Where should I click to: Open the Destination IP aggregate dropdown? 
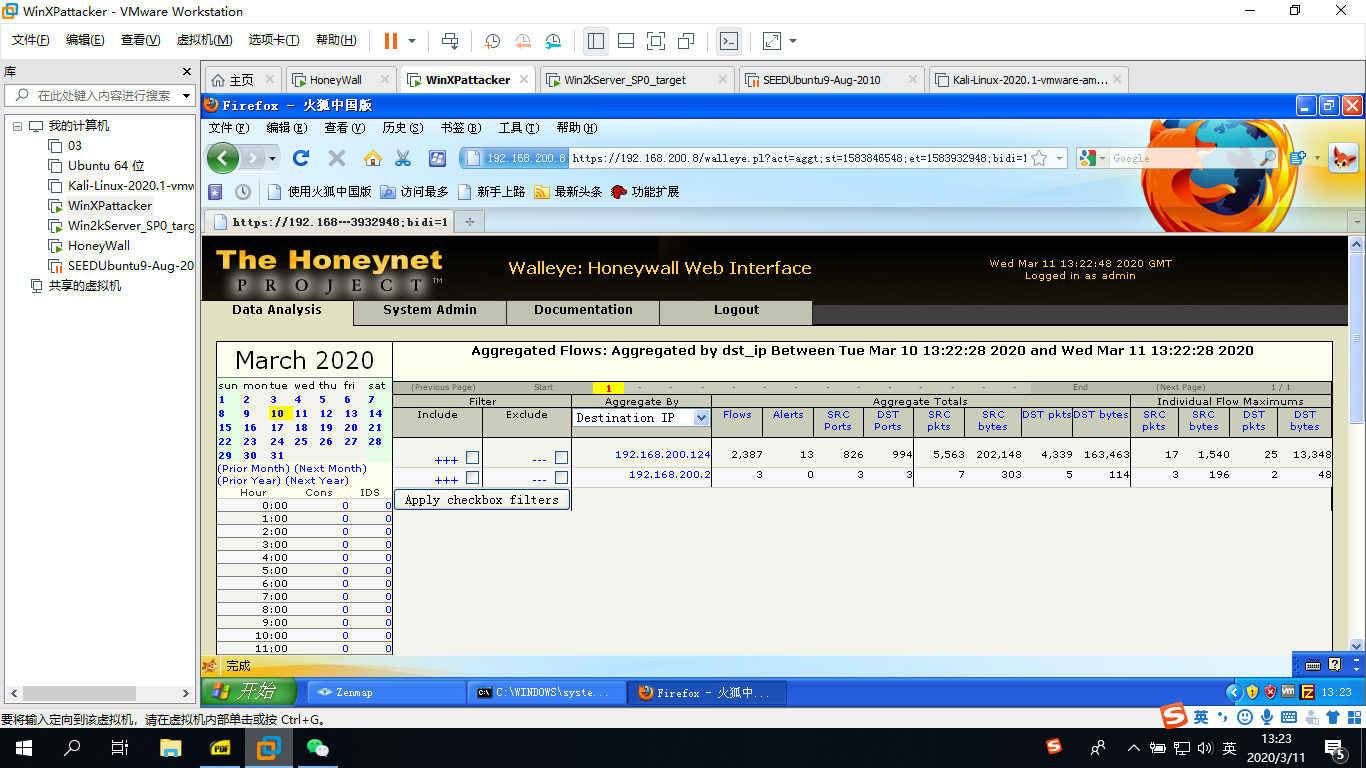click(641, 418)
